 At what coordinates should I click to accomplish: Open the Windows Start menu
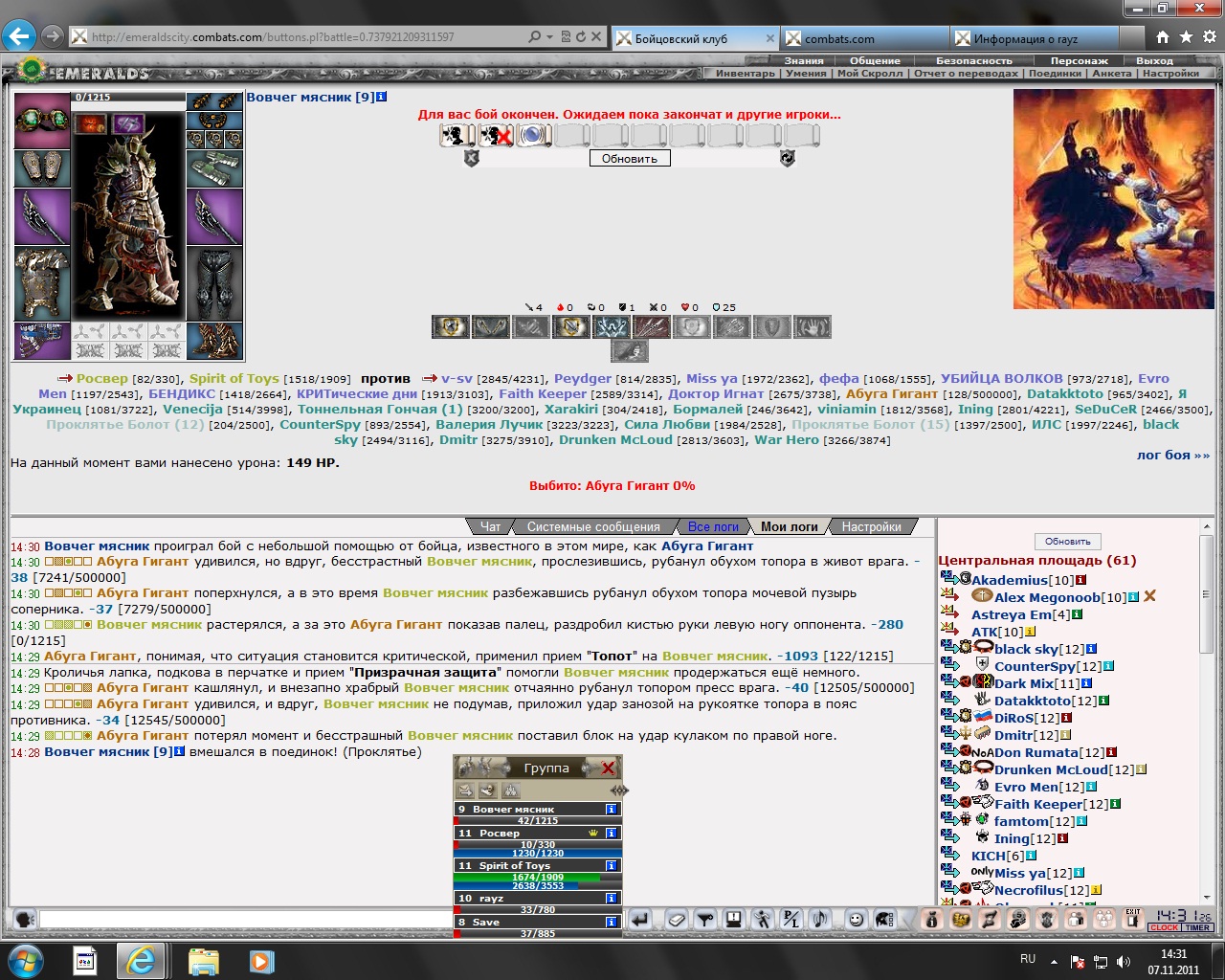click(25, 960)
